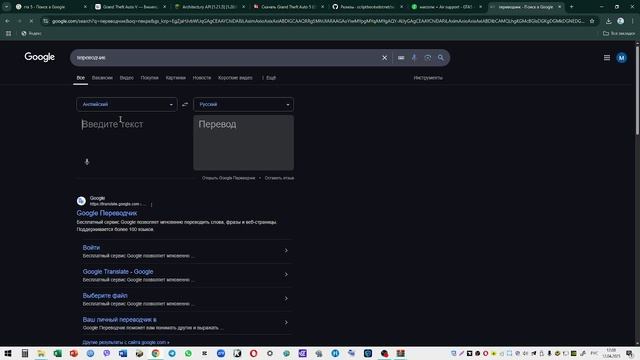Open the Инструменты search tools button
Viewport: 640px width, 360px height.
(x=428, y=78)
